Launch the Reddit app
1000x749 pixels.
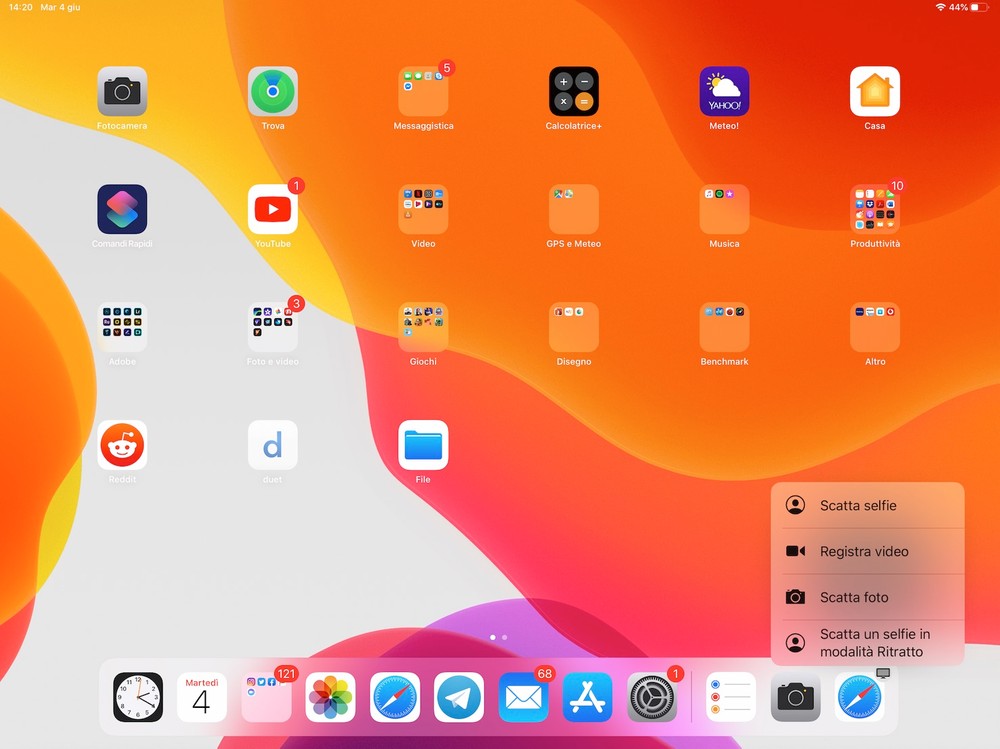pos(122,445)
